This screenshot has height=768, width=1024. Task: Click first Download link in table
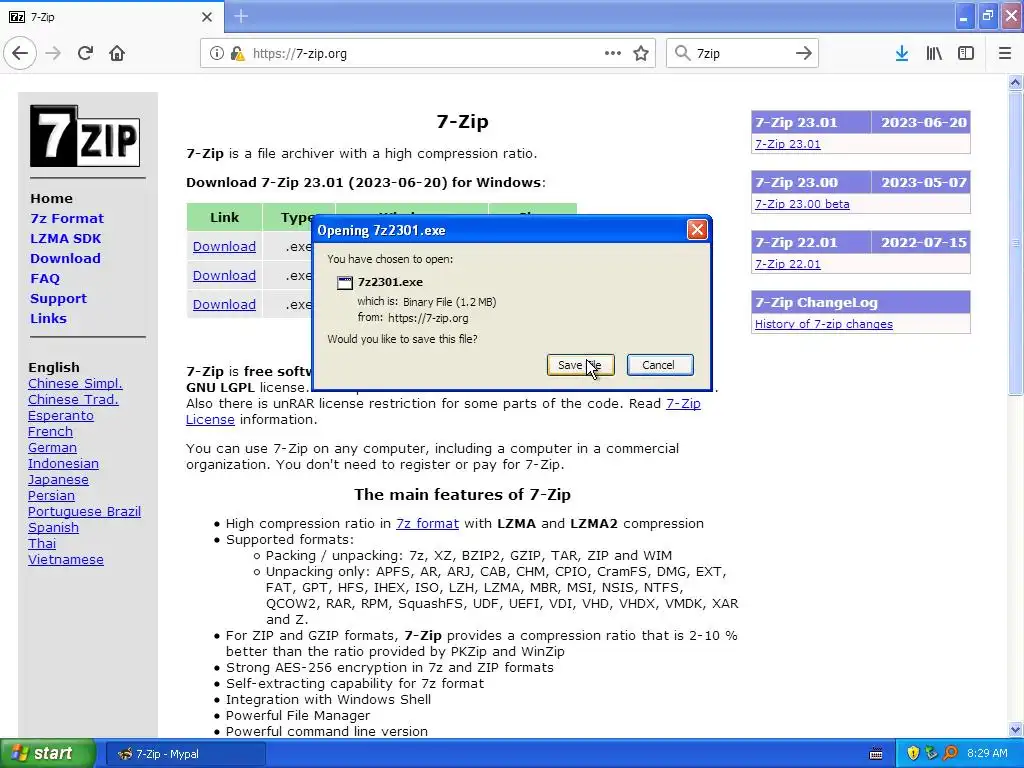224,247
